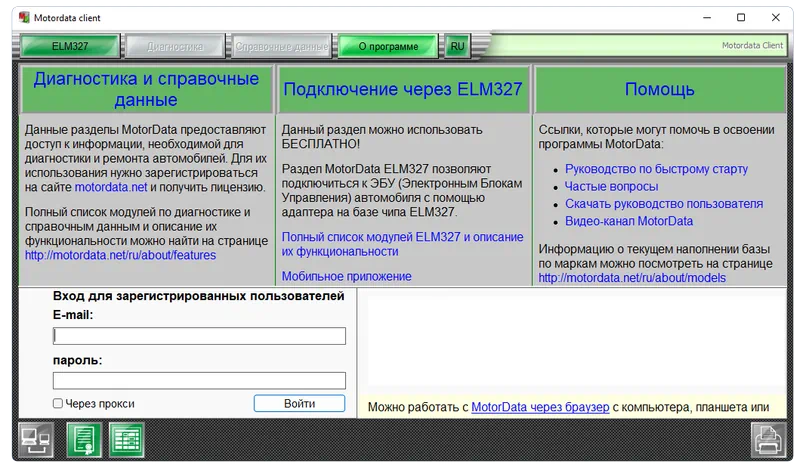
Task: Open the Мобильное приложение link
Action: [346, 276]
